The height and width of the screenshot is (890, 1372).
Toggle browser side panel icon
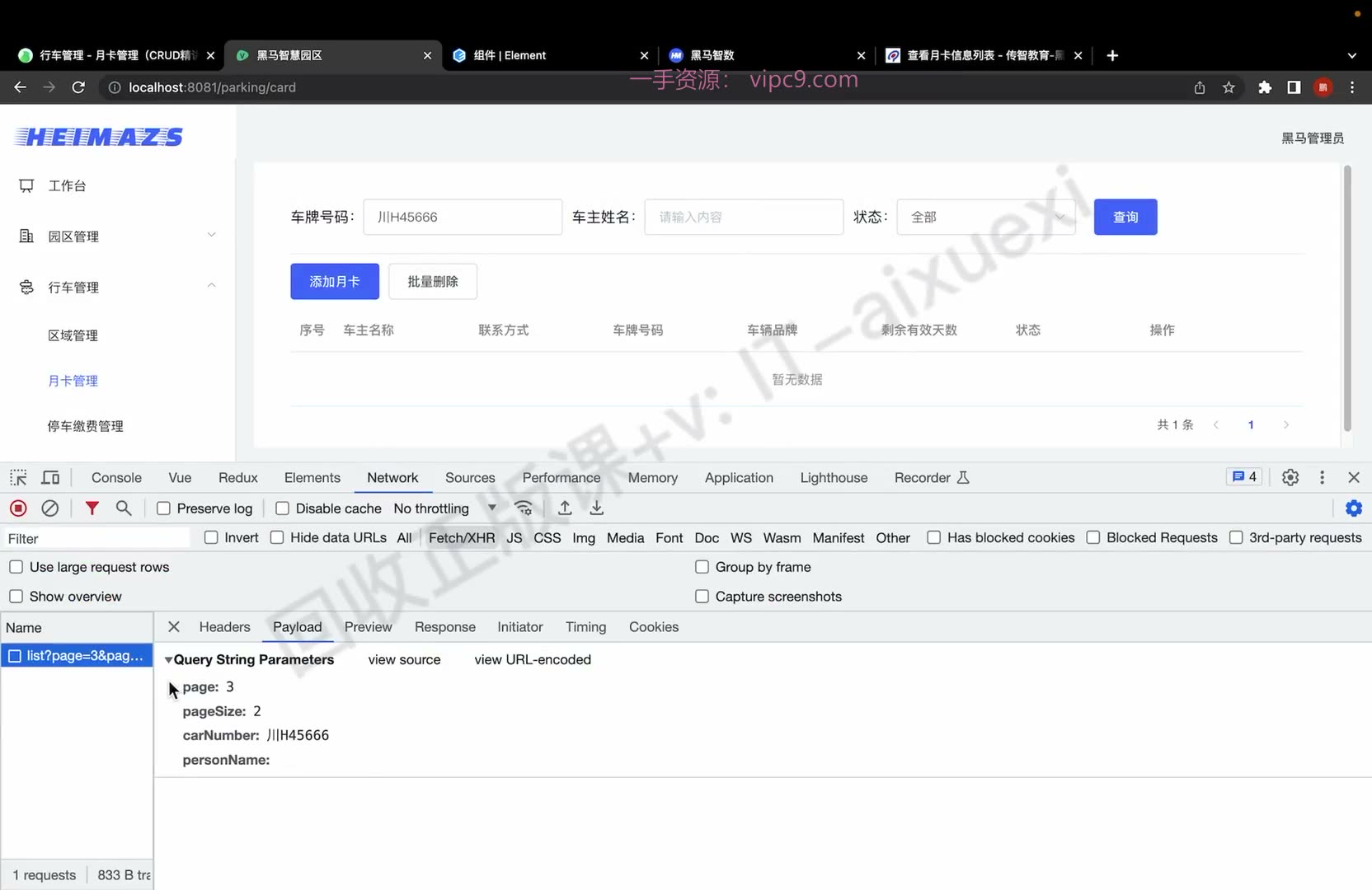pos(1294,87)
